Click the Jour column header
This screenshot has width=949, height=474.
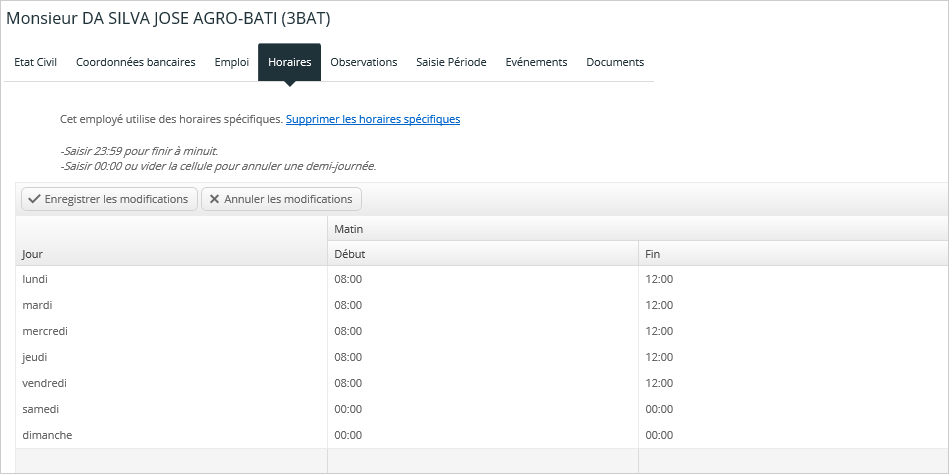[171, 241]
